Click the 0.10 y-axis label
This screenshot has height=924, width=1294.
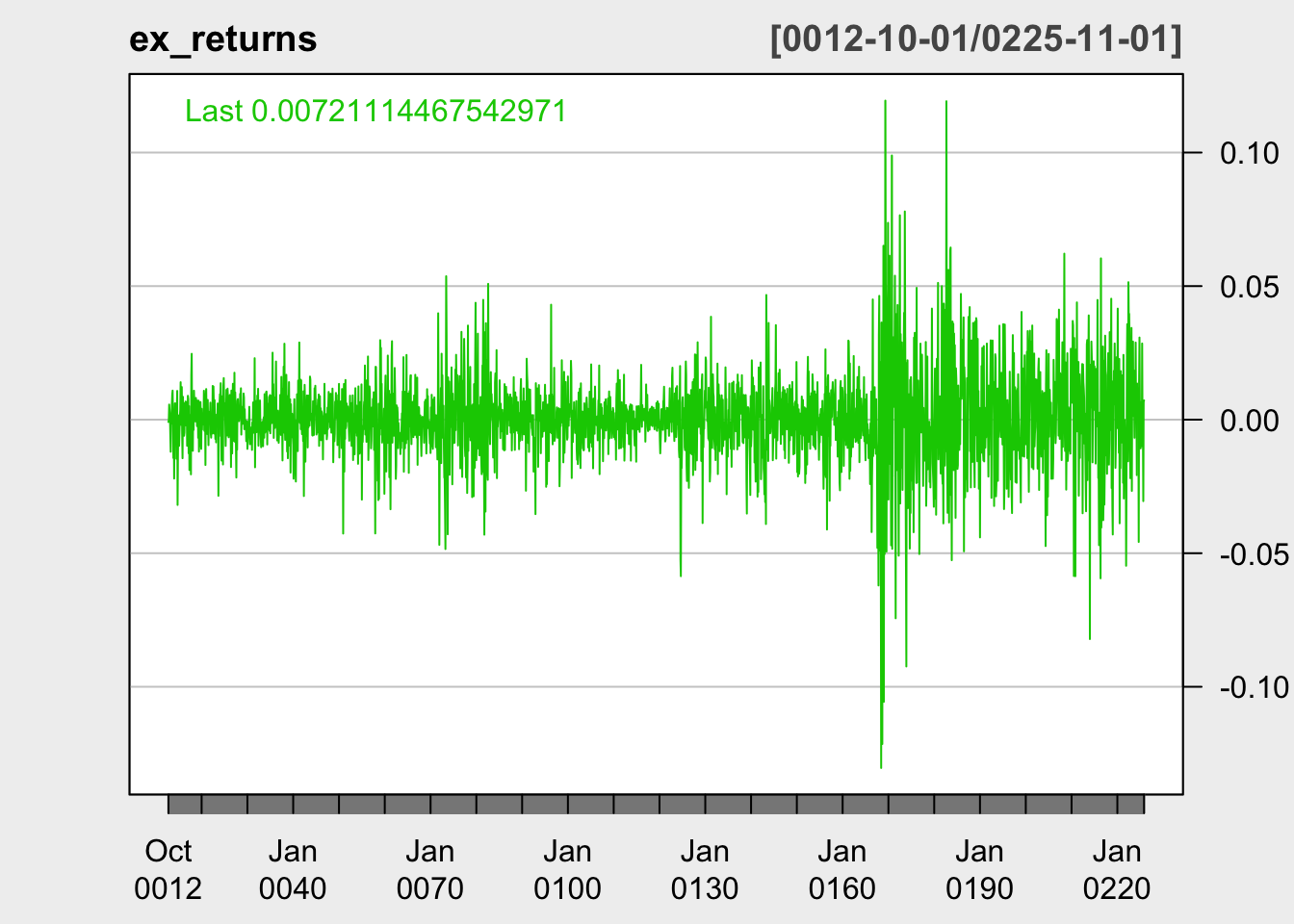point(1249,153)
